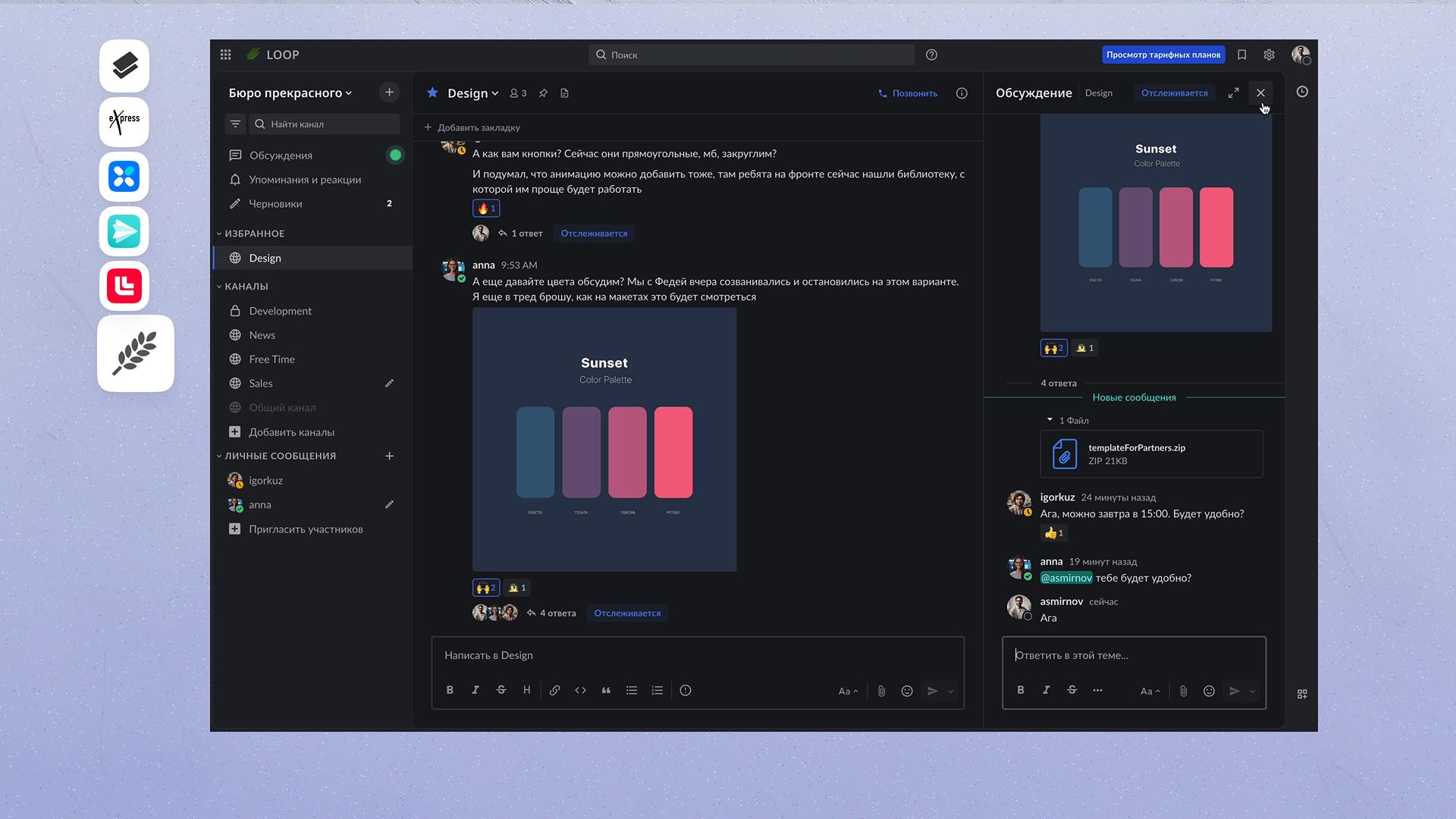The width and height of the screenshot is (1456, 819).
Task: Open the Sunset color palette image in channel
Action: tap(604, 439)
